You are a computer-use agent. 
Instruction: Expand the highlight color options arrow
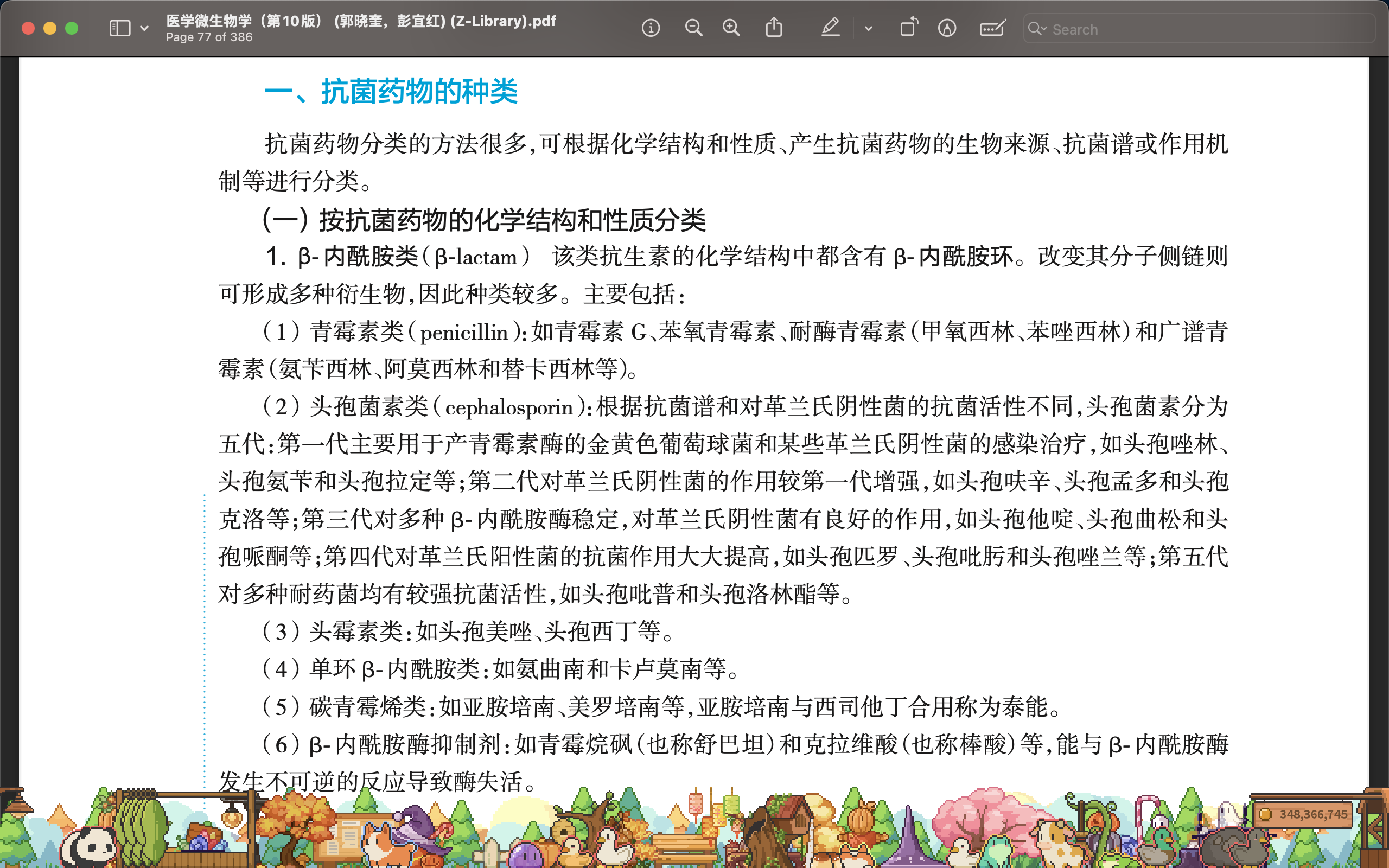click(869, 28)
